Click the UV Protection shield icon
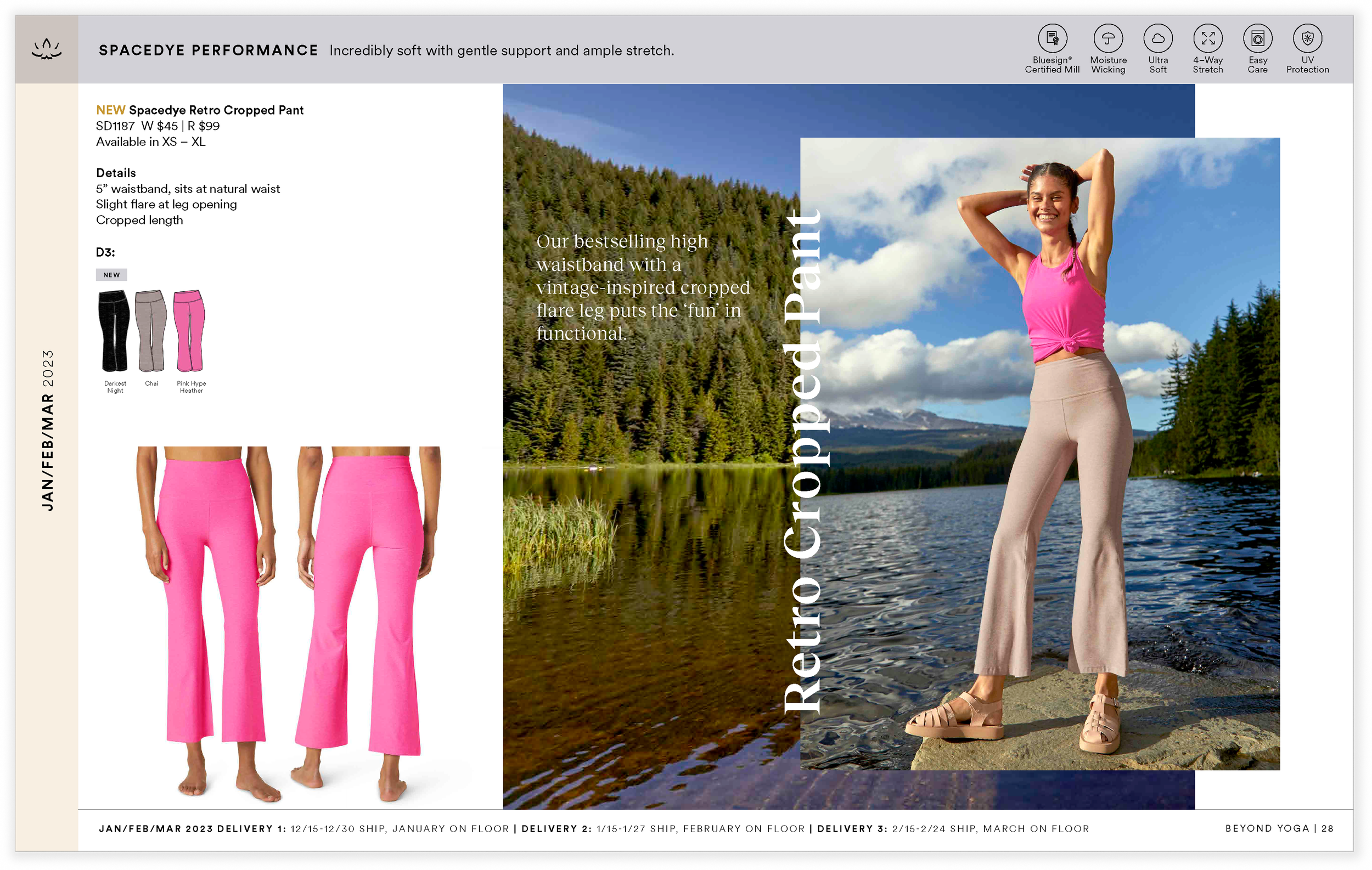The height and width of the screenshot is (870, 1372). 1307,39
